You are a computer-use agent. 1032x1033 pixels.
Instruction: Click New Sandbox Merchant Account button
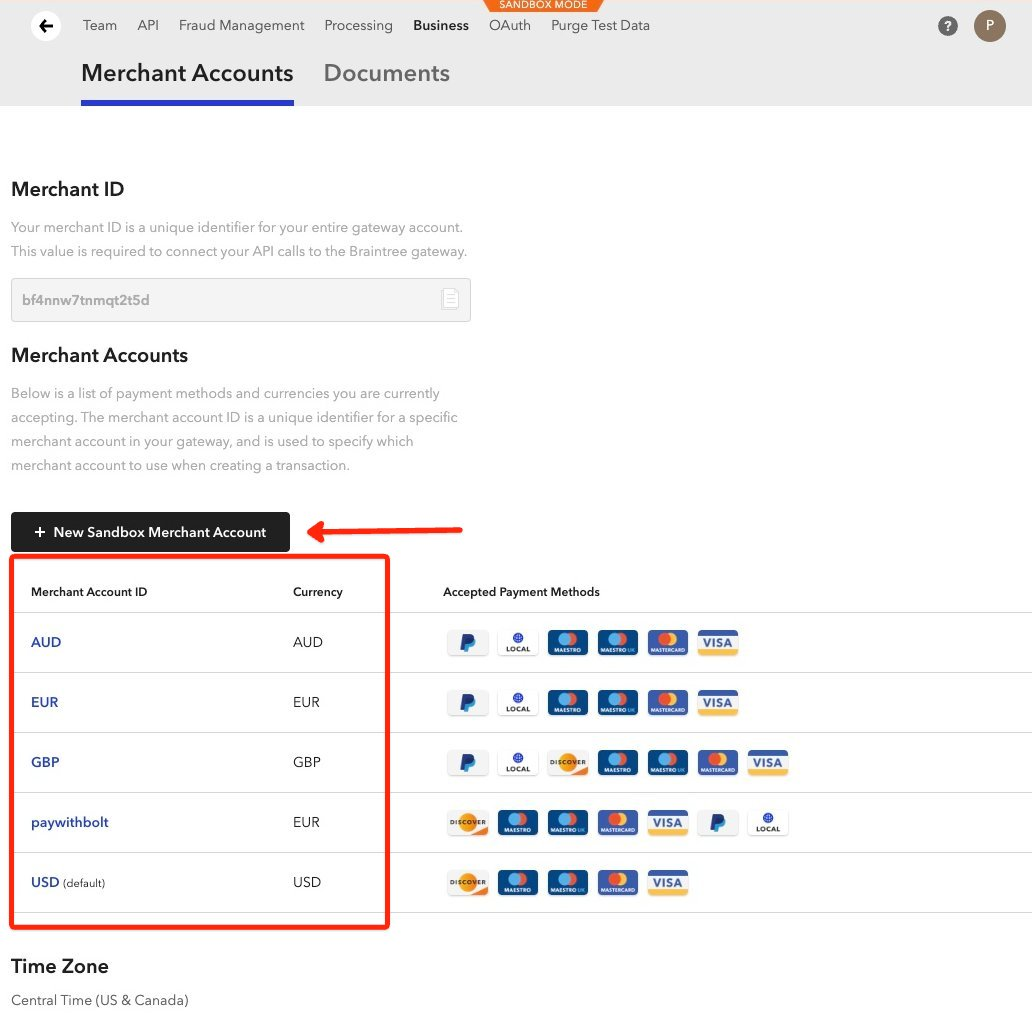150,532
